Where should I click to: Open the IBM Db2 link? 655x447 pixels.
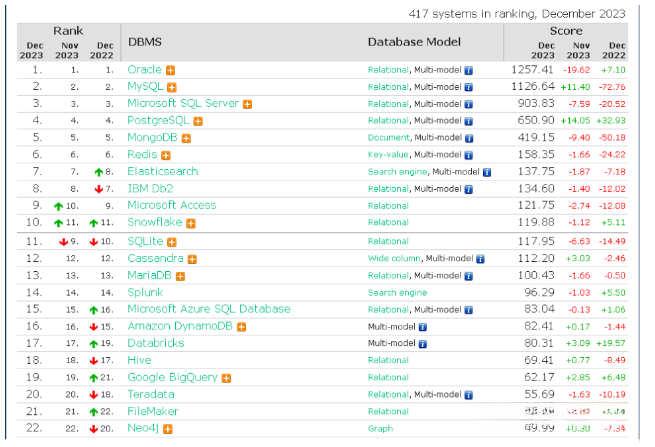point(150,189)
